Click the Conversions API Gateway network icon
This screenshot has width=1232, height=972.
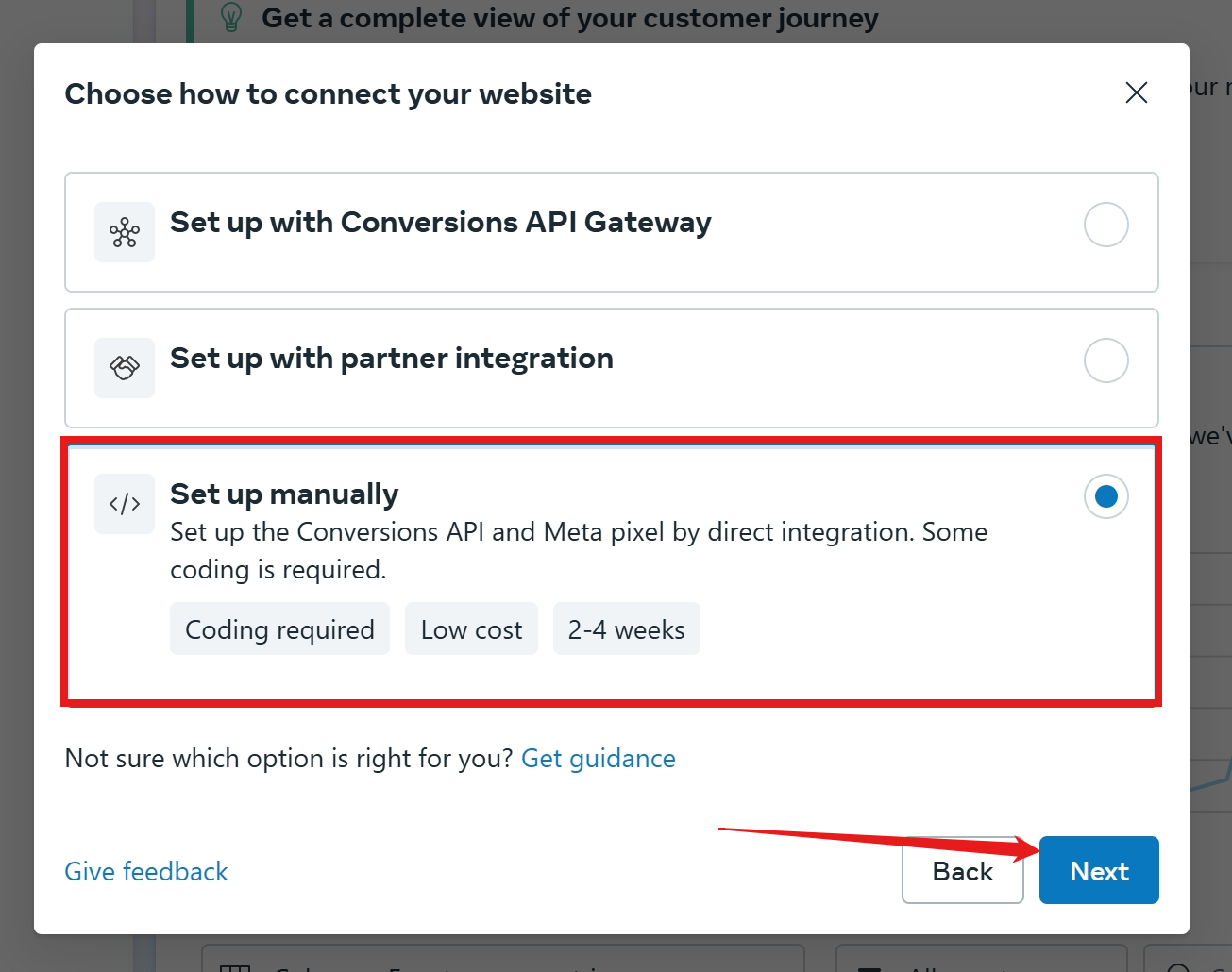(x=125, y=232)
